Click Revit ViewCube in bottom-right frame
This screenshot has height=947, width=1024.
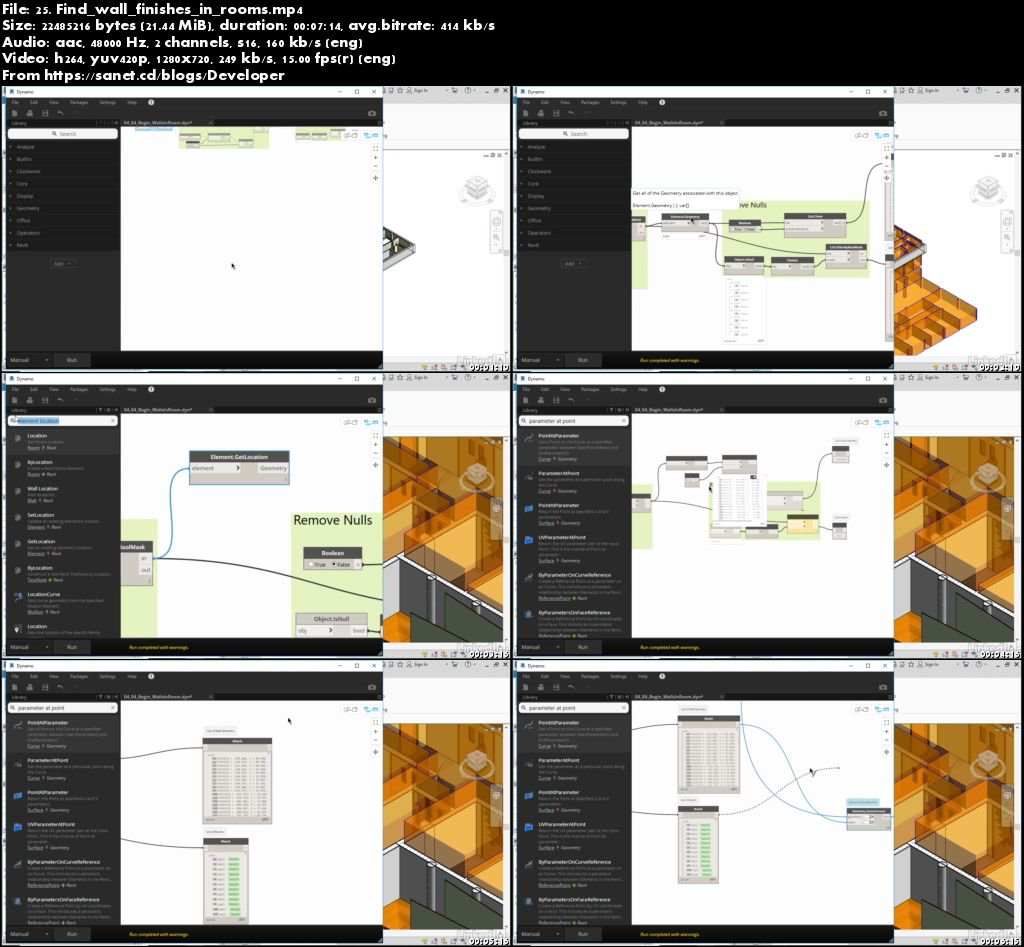[988, 763]
